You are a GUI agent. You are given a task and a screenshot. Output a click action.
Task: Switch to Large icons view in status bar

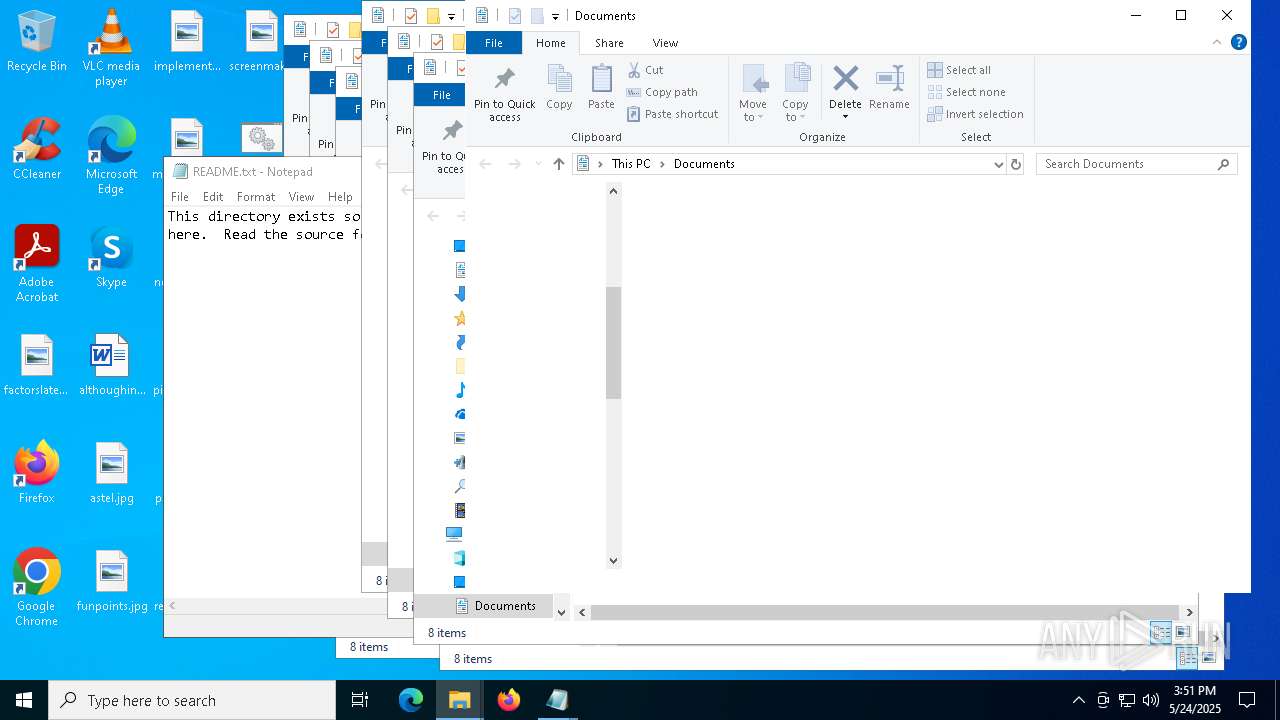tap(1183, 632)
